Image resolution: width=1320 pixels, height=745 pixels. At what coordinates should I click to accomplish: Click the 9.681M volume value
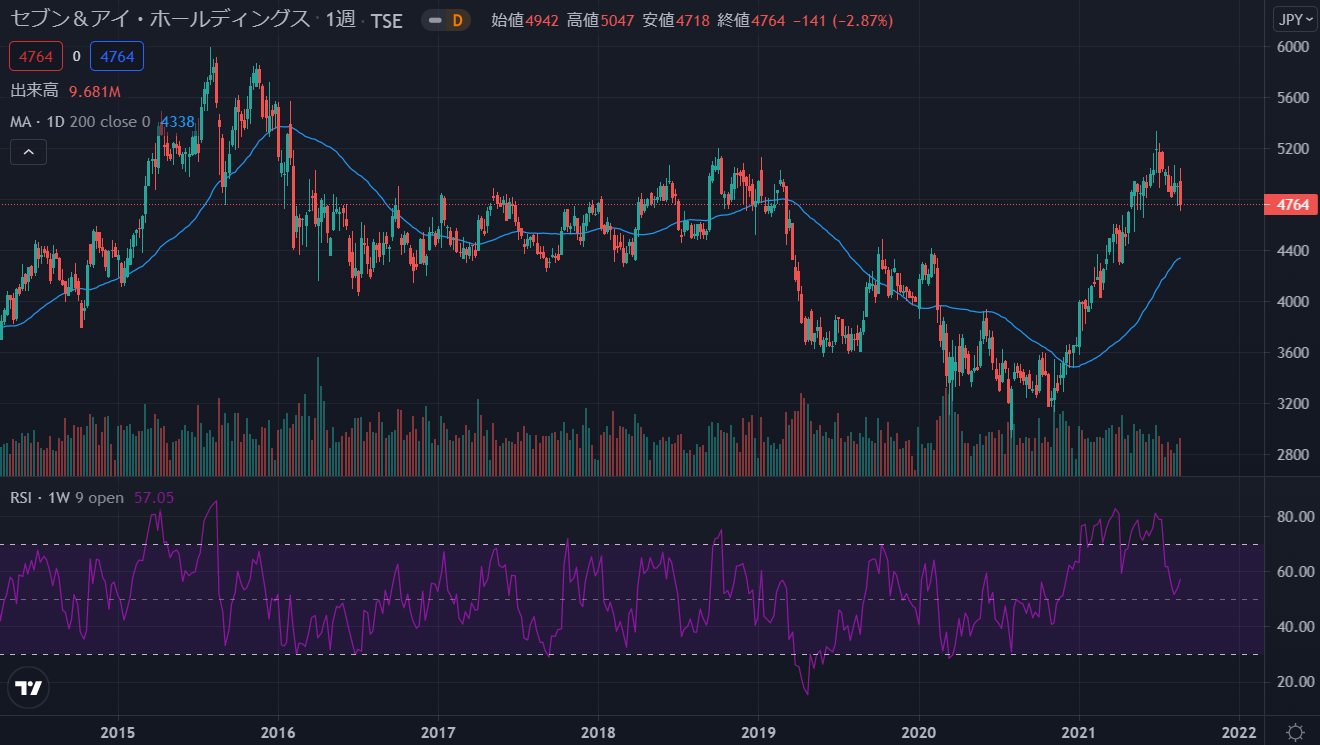point(94,92)
